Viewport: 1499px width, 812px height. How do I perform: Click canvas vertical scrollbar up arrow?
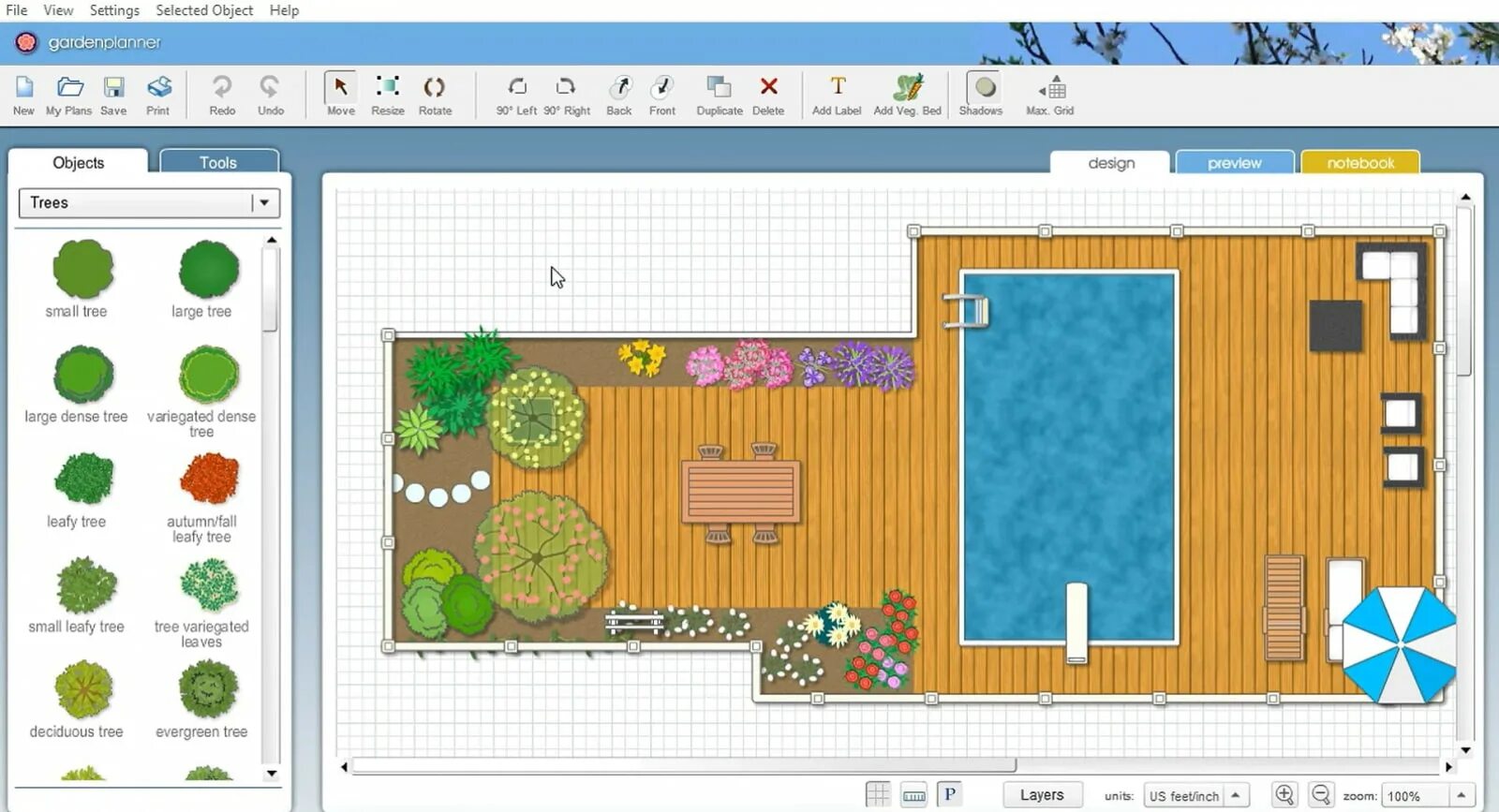[x=1465, y=198]
